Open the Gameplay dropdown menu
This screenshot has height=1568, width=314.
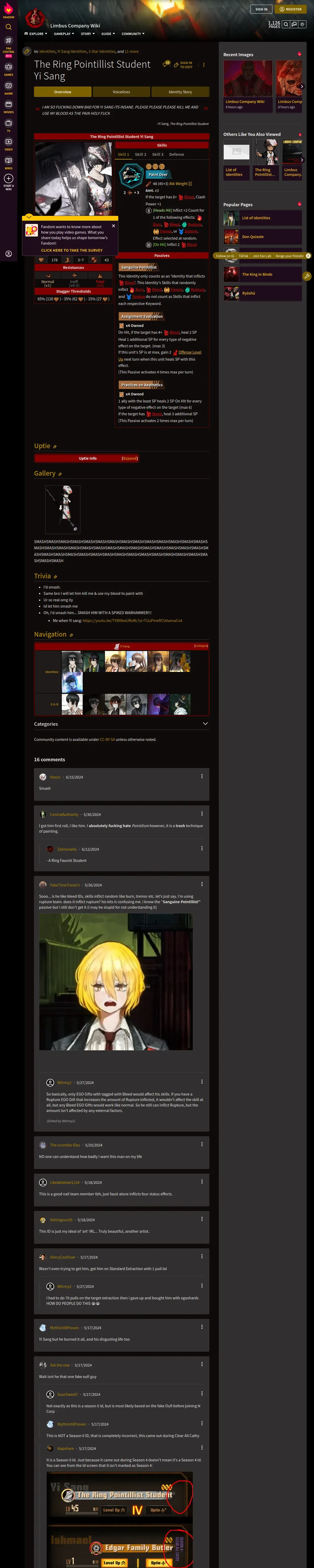[x=65, y=34]
